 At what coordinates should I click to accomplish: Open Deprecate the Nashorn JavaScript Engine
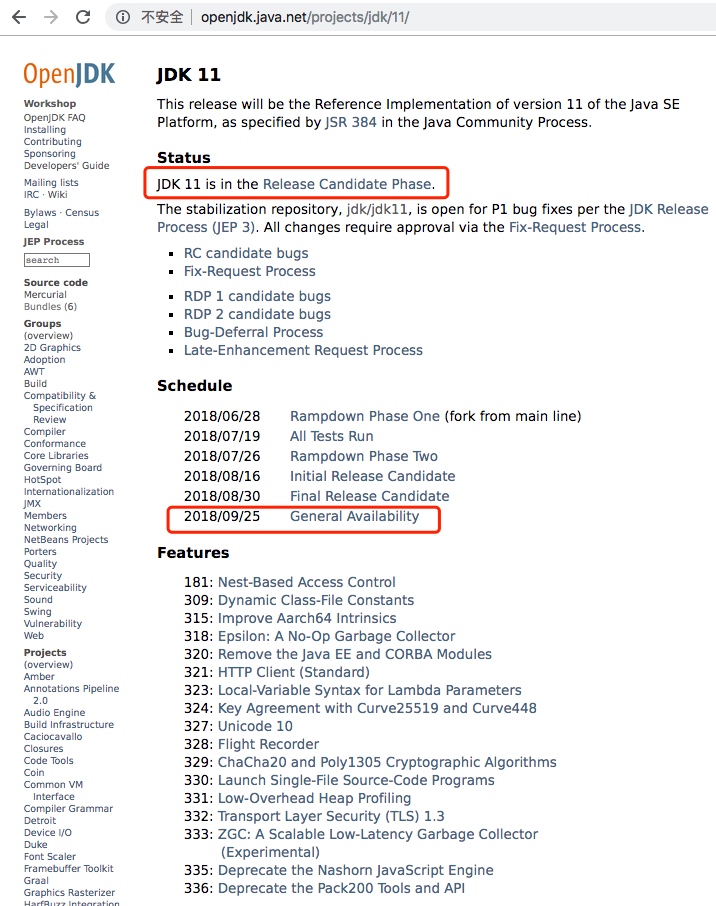[355, 870]
